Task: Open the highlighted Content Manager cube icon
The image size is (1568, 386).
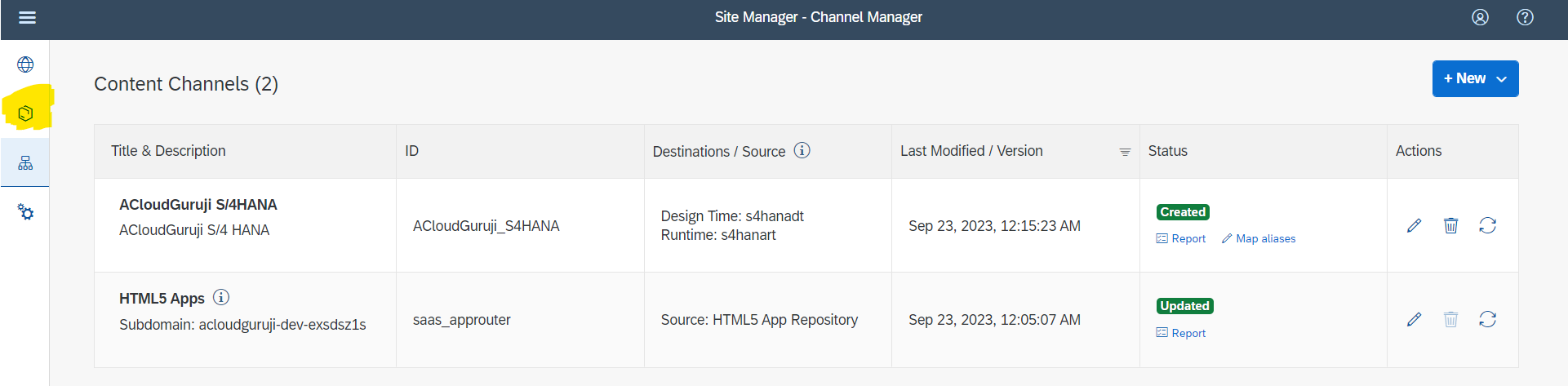Action: tap(25, 113)
